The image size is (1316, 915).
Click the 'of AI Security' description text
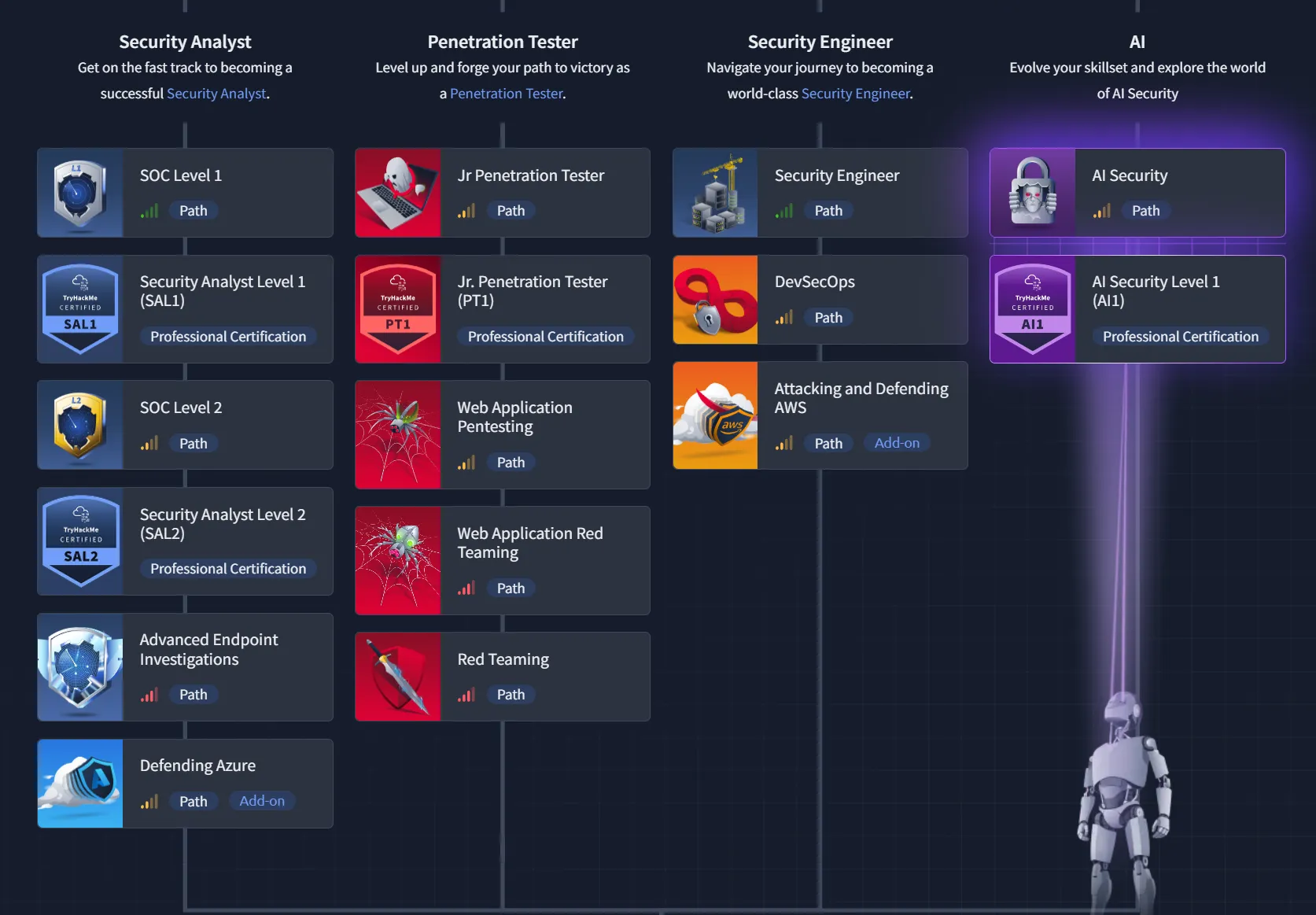(1137, 94)
